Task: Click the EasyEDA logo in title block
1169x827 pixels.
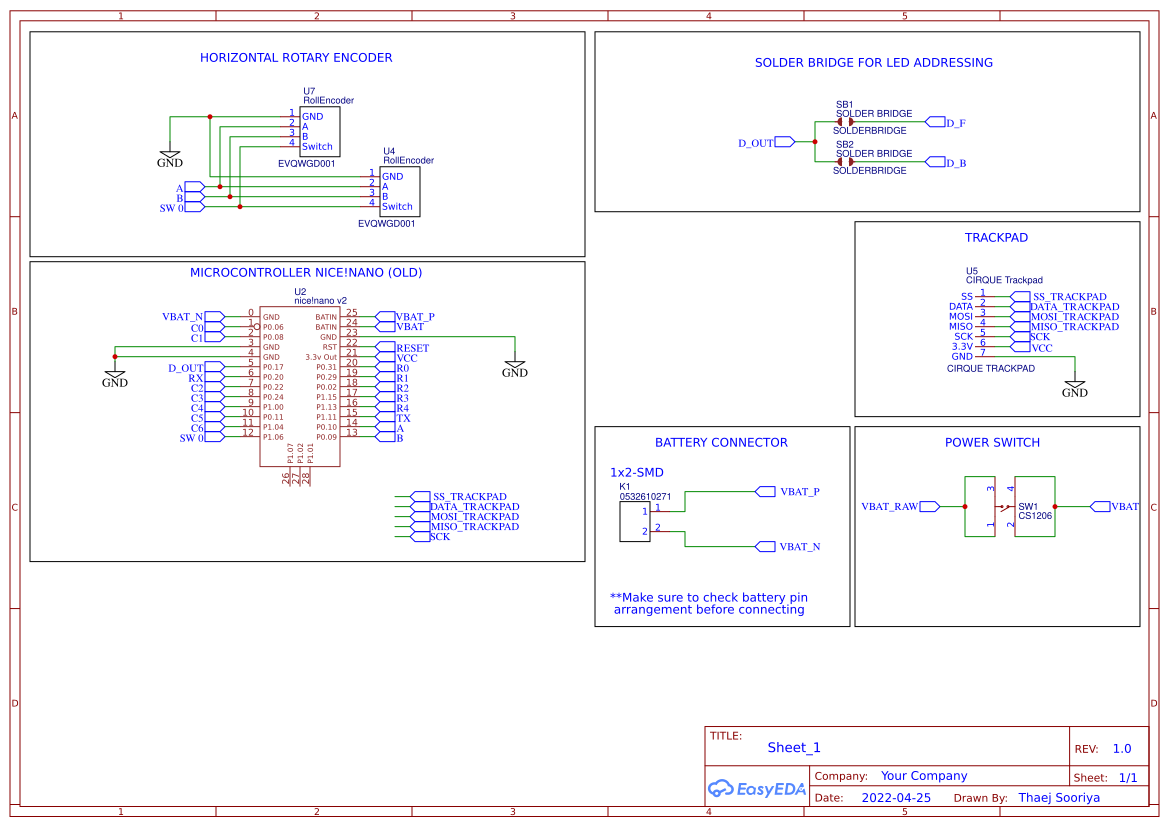Action: pos(758,789)
